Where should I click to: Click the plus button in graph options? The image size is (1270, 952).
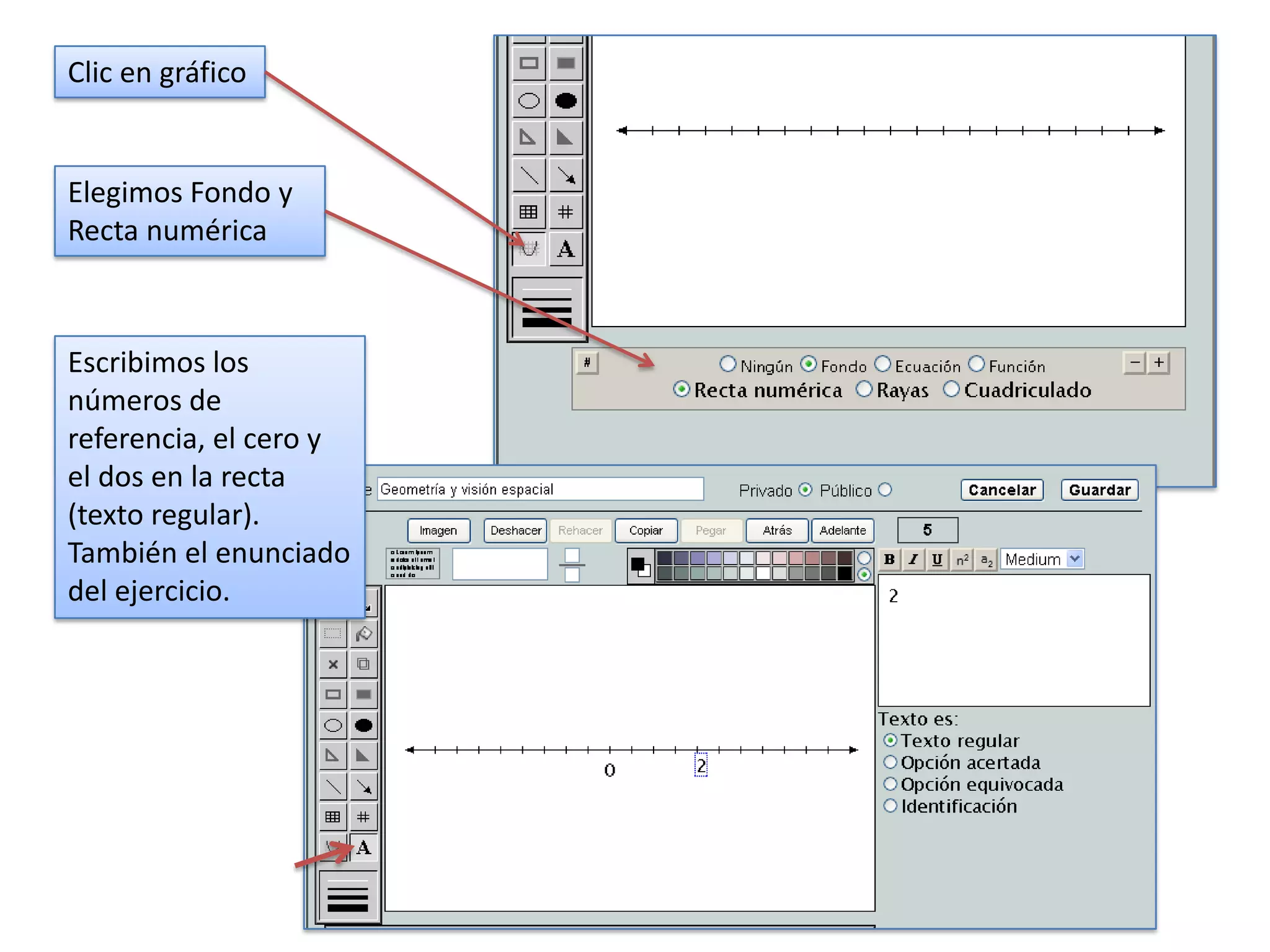1159,363
